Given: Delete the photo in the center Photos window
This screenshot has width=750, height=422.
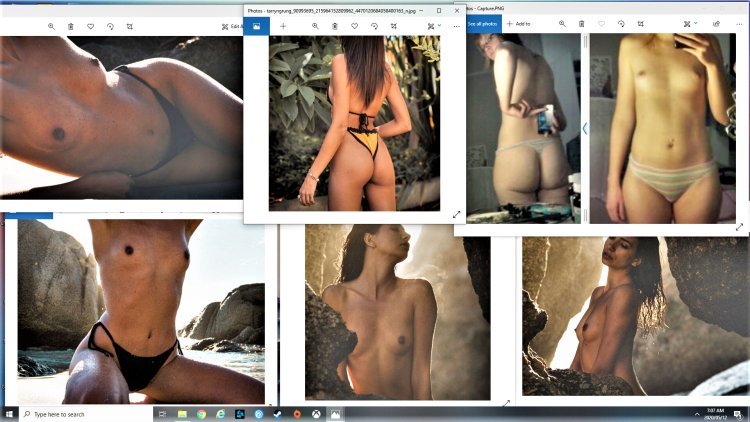Looking at the screenshot, I should click(x=335, y=26).
